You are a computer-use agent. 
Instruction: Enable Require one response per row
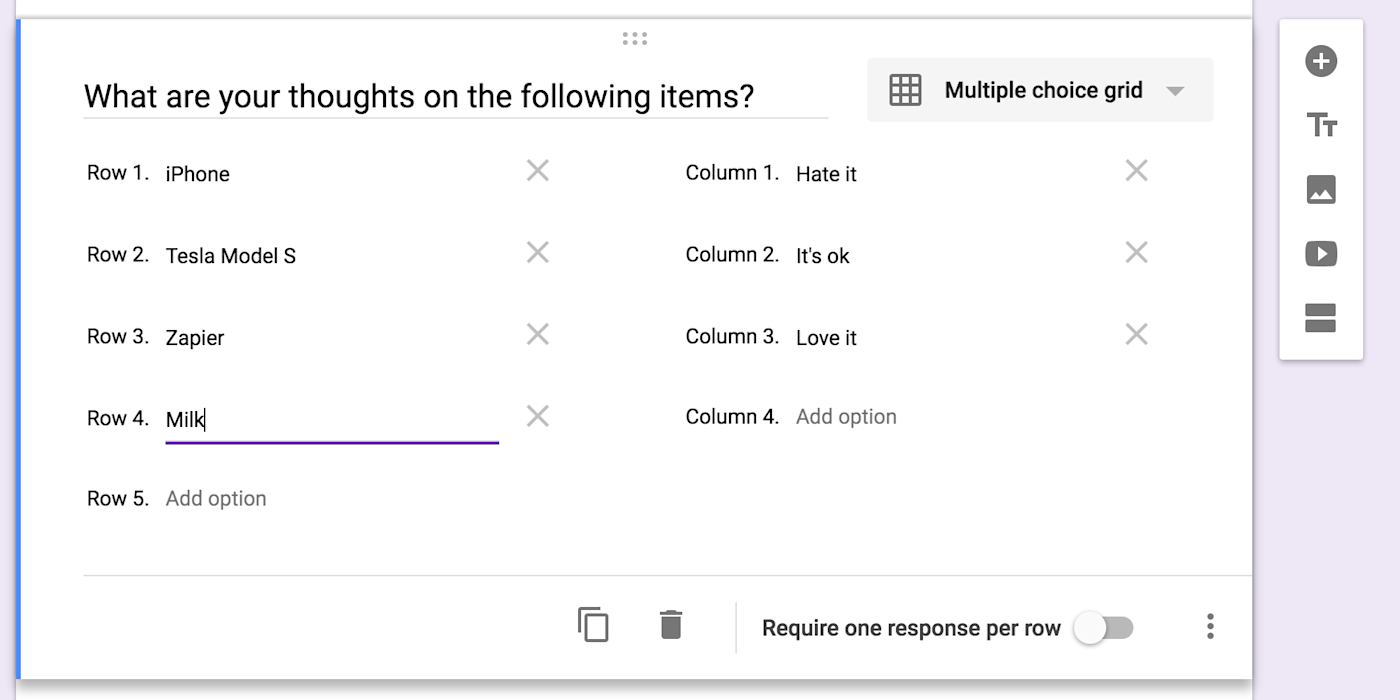[1104, 628]
